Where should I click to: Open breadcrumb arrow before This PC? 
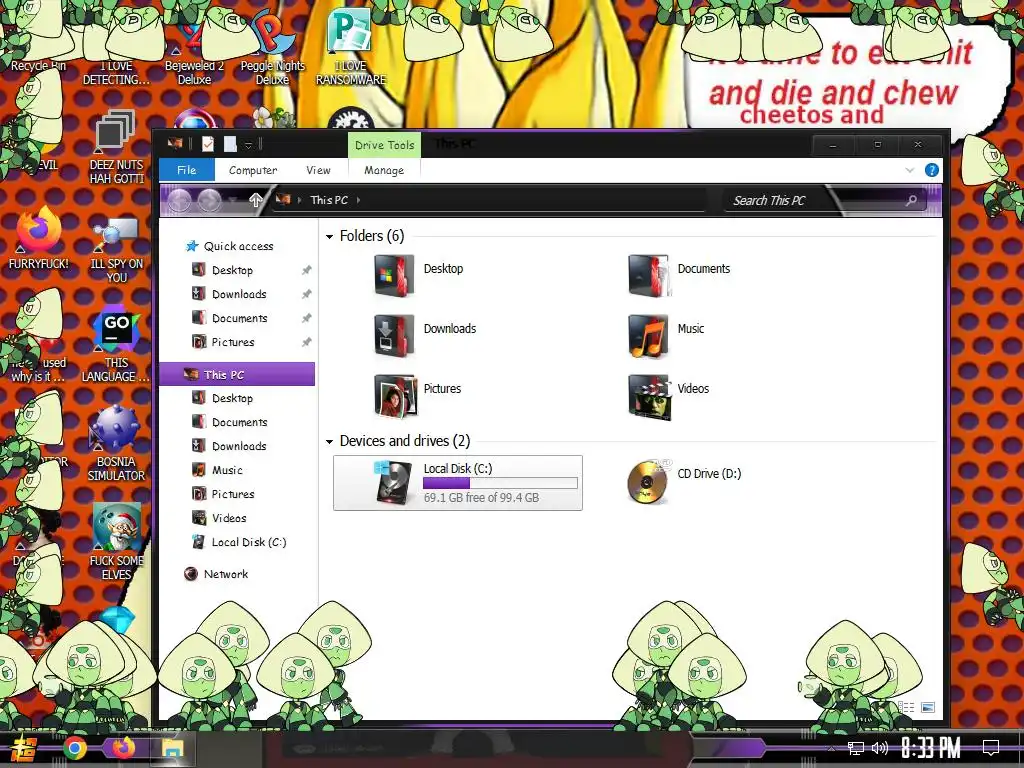(x=300, y=200)
